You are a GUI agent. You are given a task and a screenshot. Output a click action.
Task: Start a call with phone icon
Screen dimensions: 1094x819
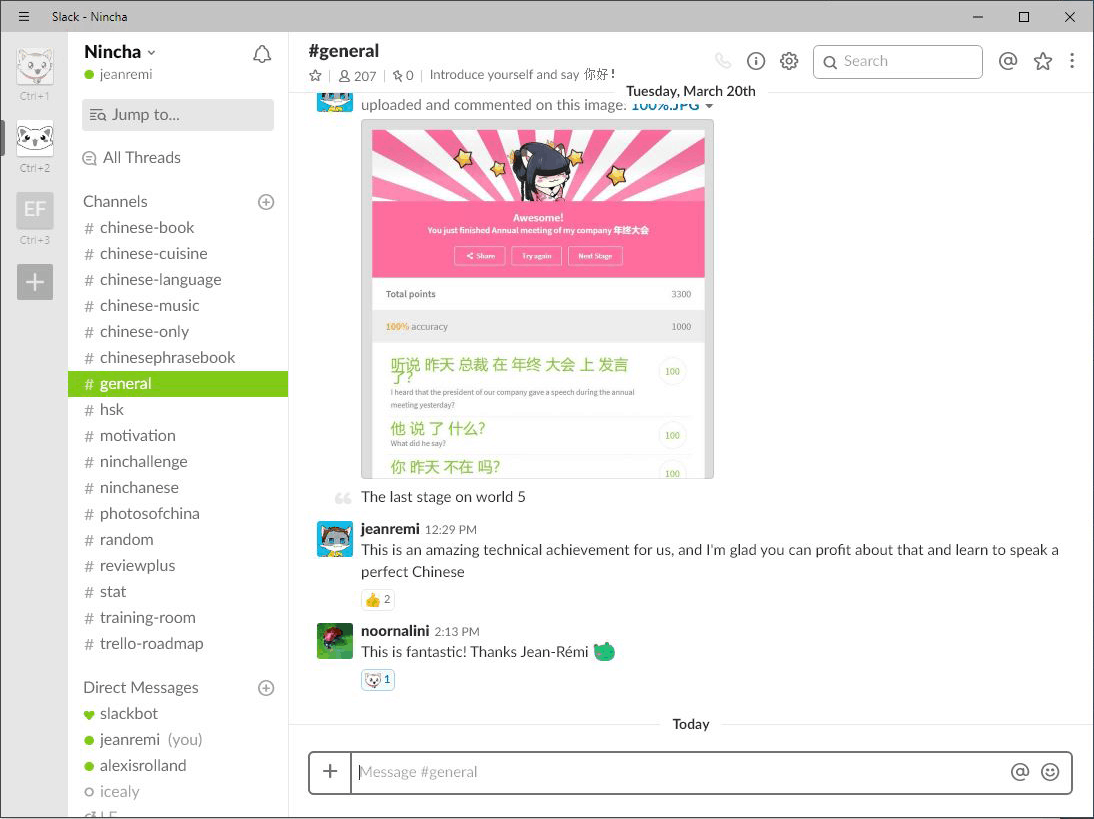coord(723,61)
